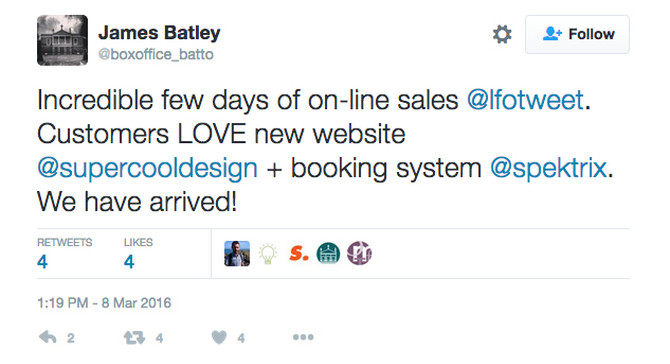Viewport: 670px width, 364px height.
Task: Select the orange S. avatar icon
Action: (298, 253)
